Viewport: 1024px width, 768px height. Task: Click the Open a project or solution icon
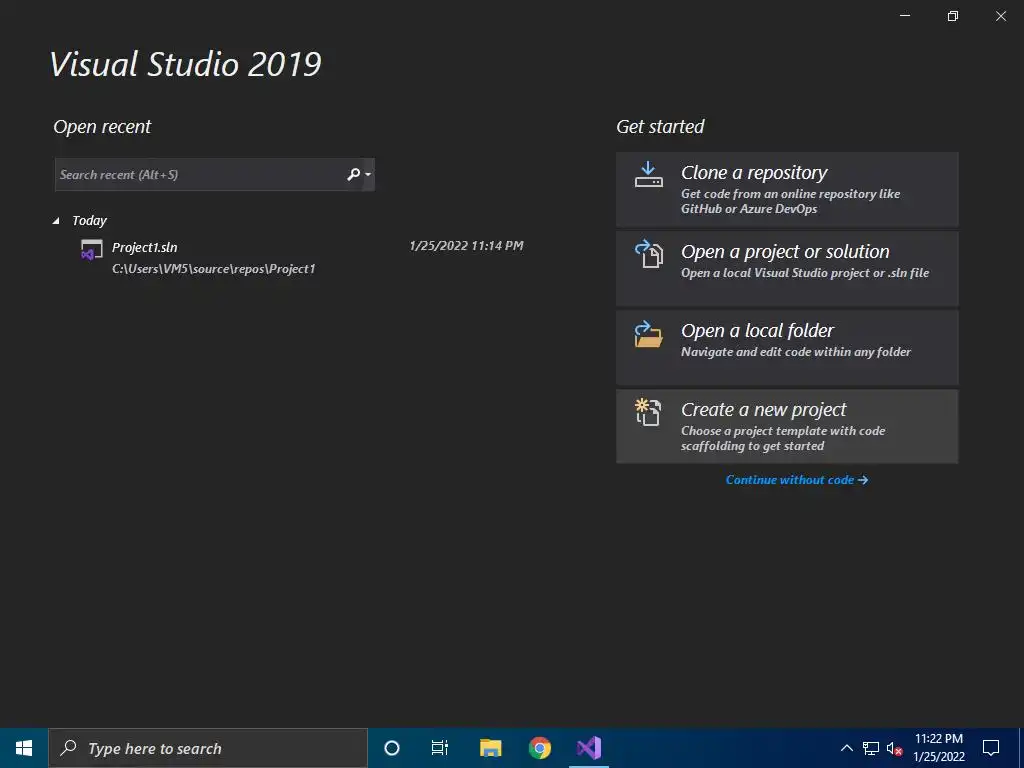648,253
